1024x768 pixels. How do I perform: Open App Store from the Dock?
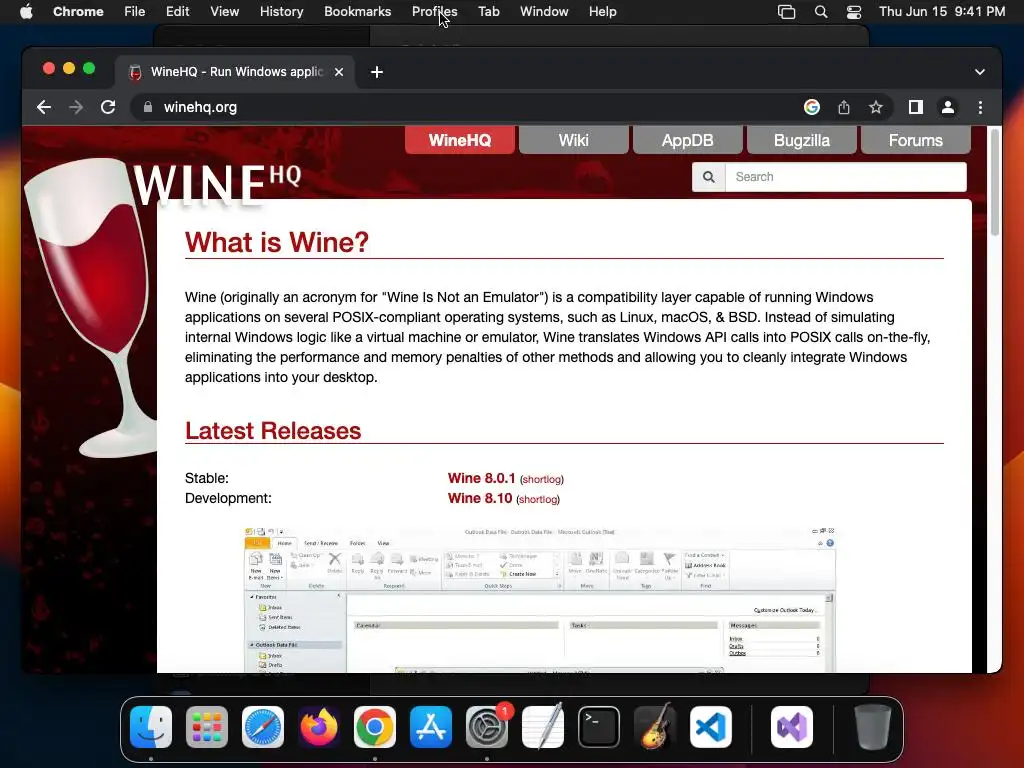[x=431, y=727]
